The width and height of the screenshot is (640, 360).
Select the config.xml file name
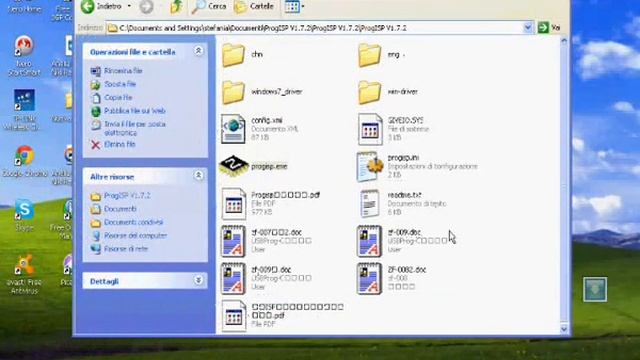coord(267,120)
